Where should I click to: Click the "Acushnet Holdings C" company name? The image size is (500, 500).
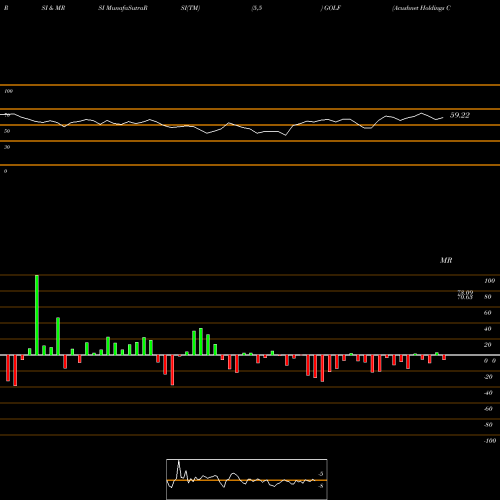[x=421, y=8]
